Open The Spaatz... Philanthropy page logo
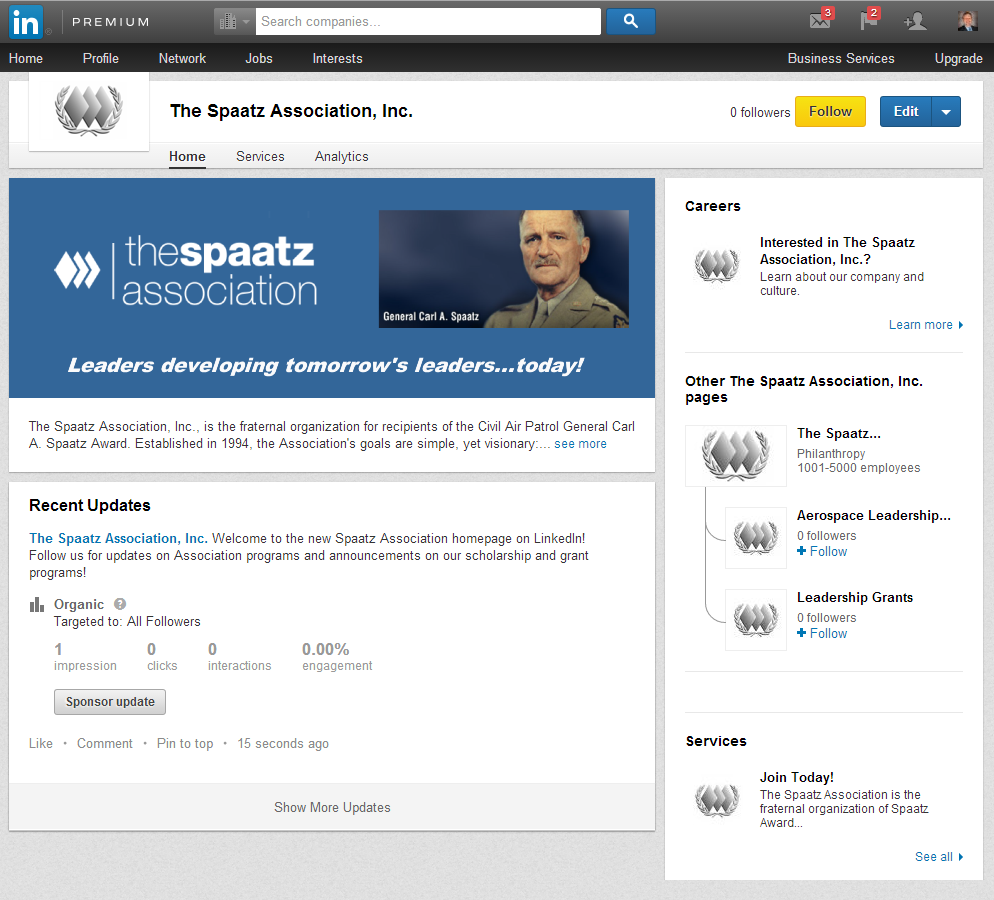The width and height of the screenshot is (994, 900). click(736, 456)
